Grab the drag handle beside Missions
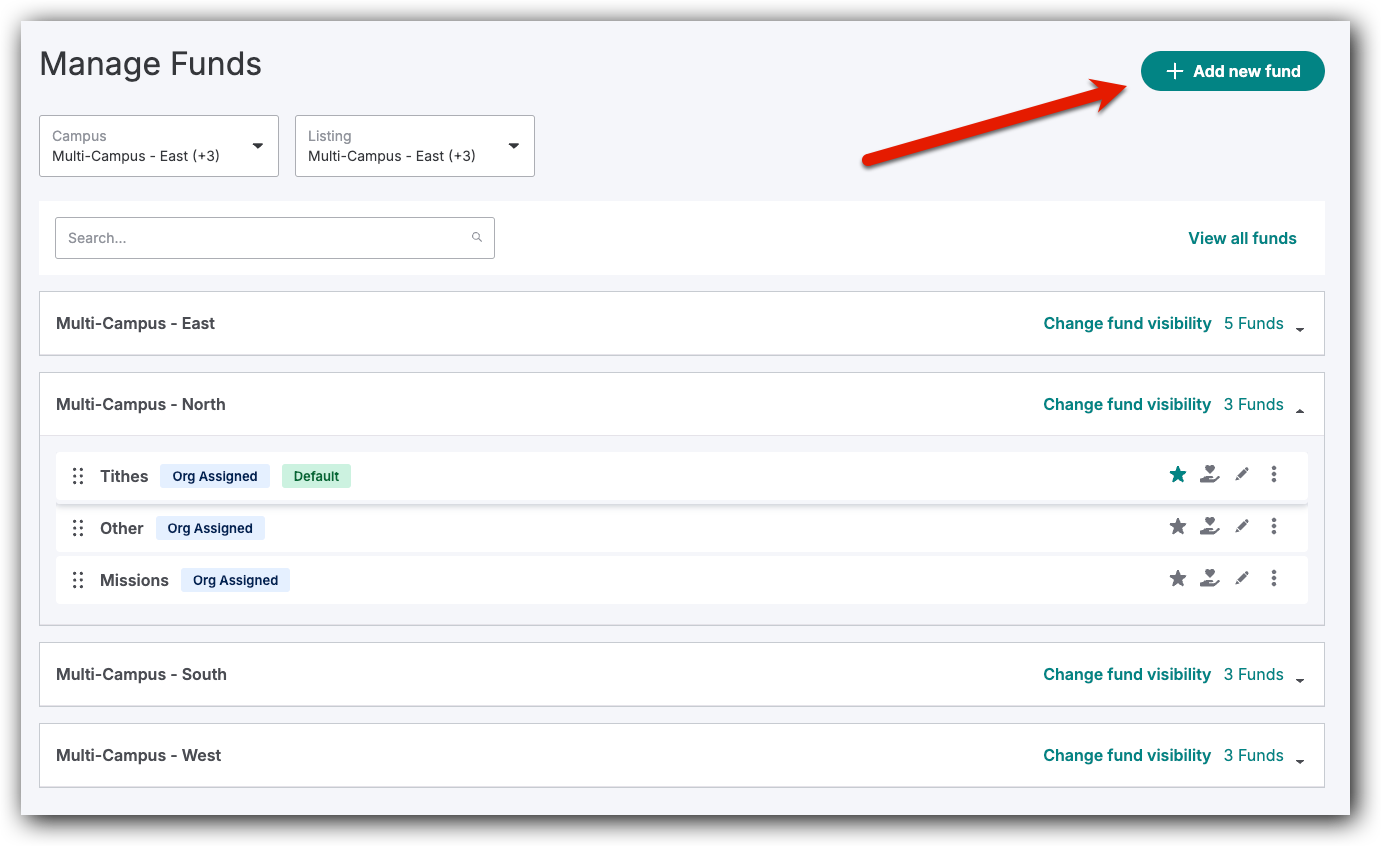This screenshot has width=1381, height=846. [78, 580]
